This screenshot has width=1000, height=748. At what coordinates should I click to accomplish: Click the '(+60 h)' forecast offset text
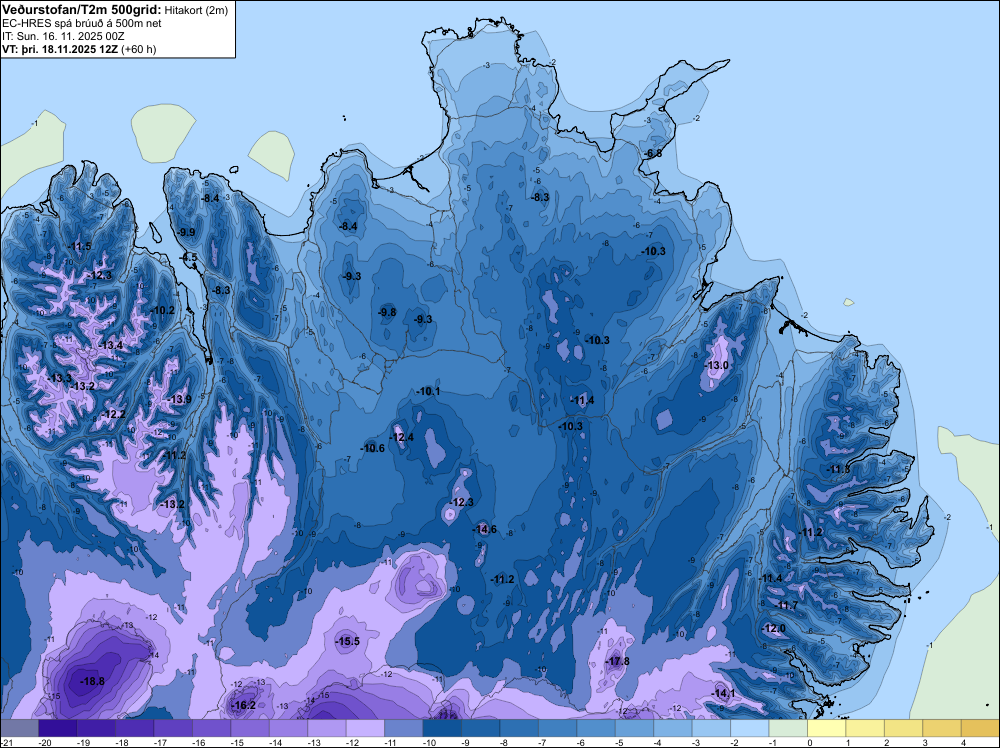[139, 49]
